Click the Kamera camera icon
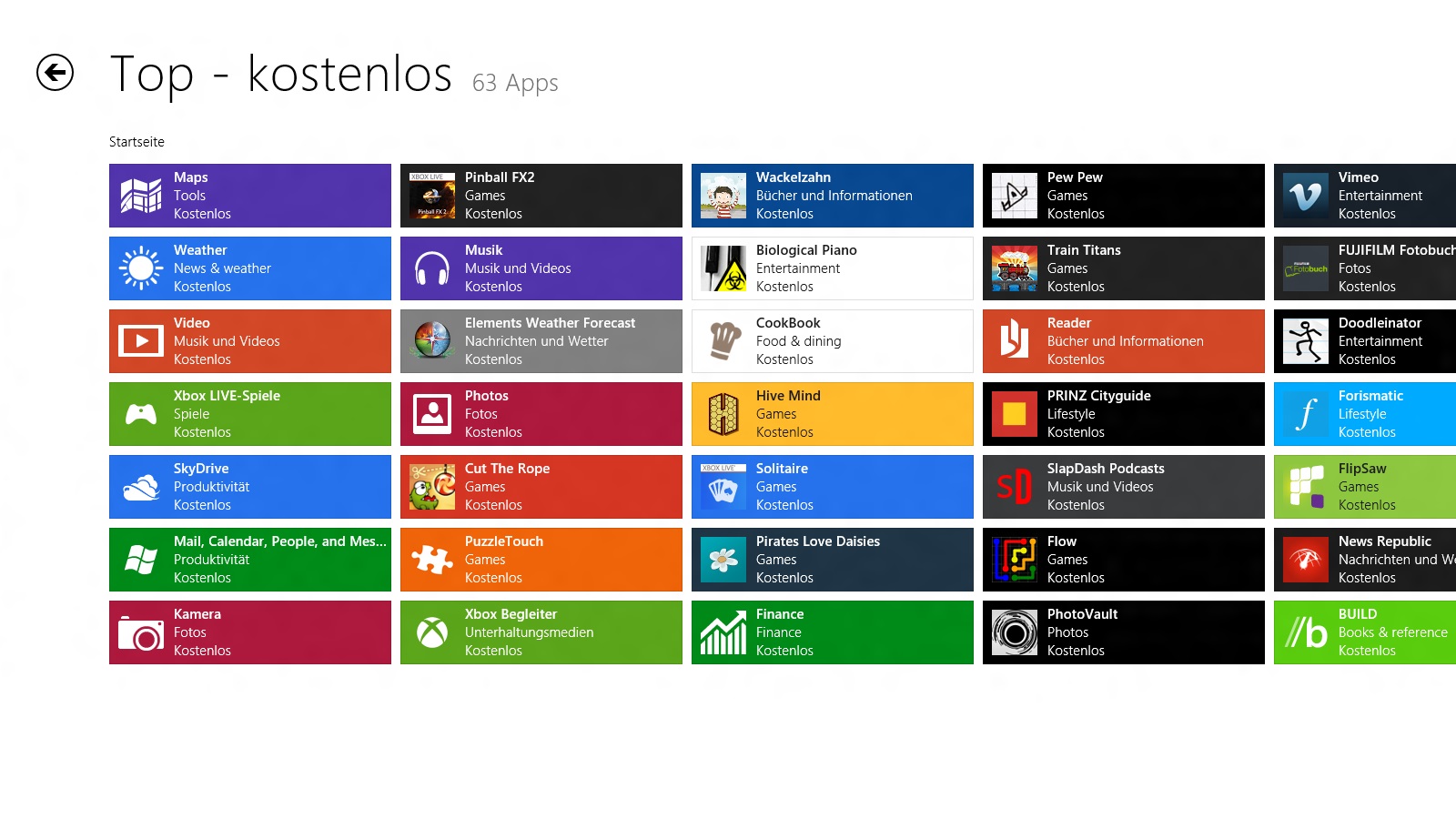 141,632
